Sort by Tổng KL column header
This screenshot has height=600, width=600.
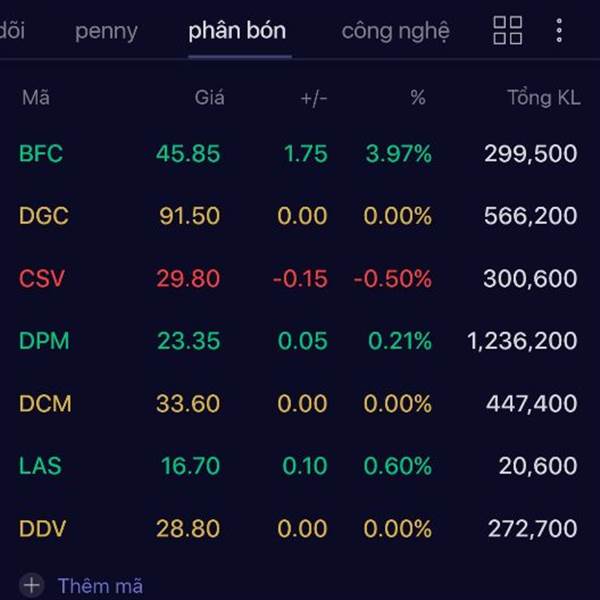point(543,98)
